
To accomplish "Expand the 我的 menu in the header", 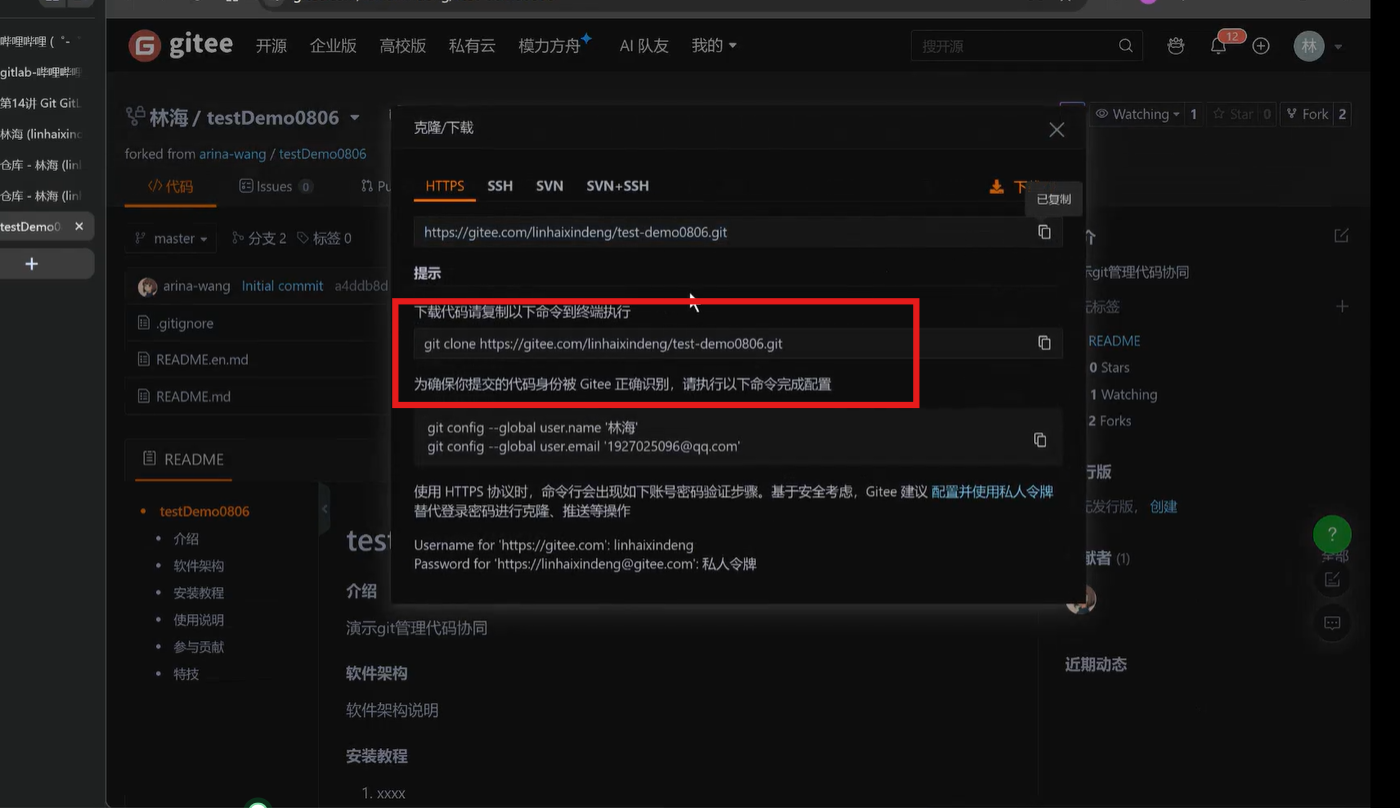I will tap(714, 46).
